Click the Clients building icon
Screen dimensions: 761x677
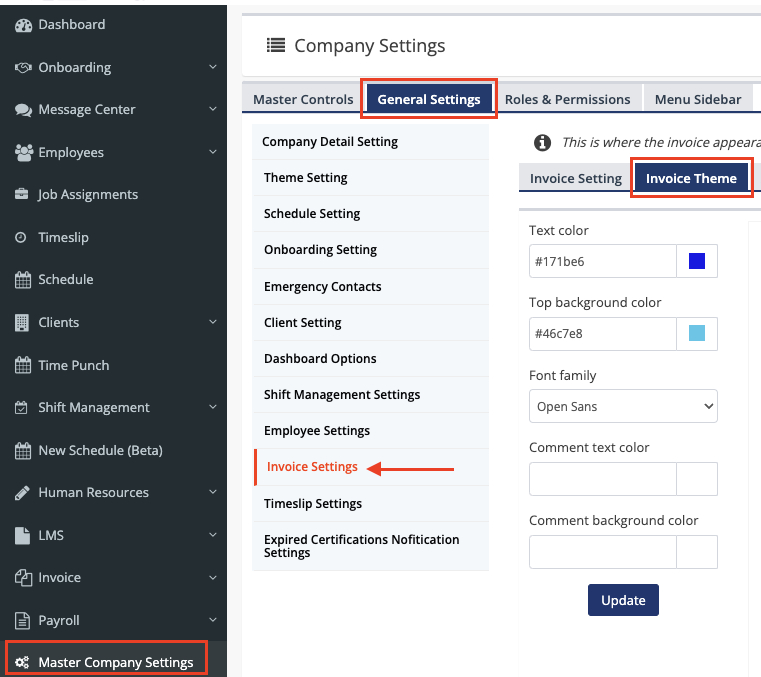[22, 323]
